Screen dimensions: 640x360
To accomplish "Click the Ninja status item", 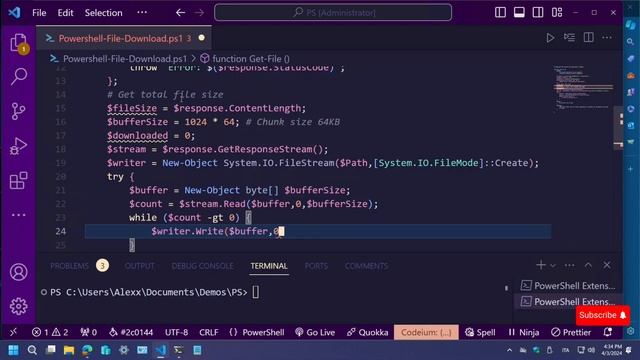I will point(524,332).
